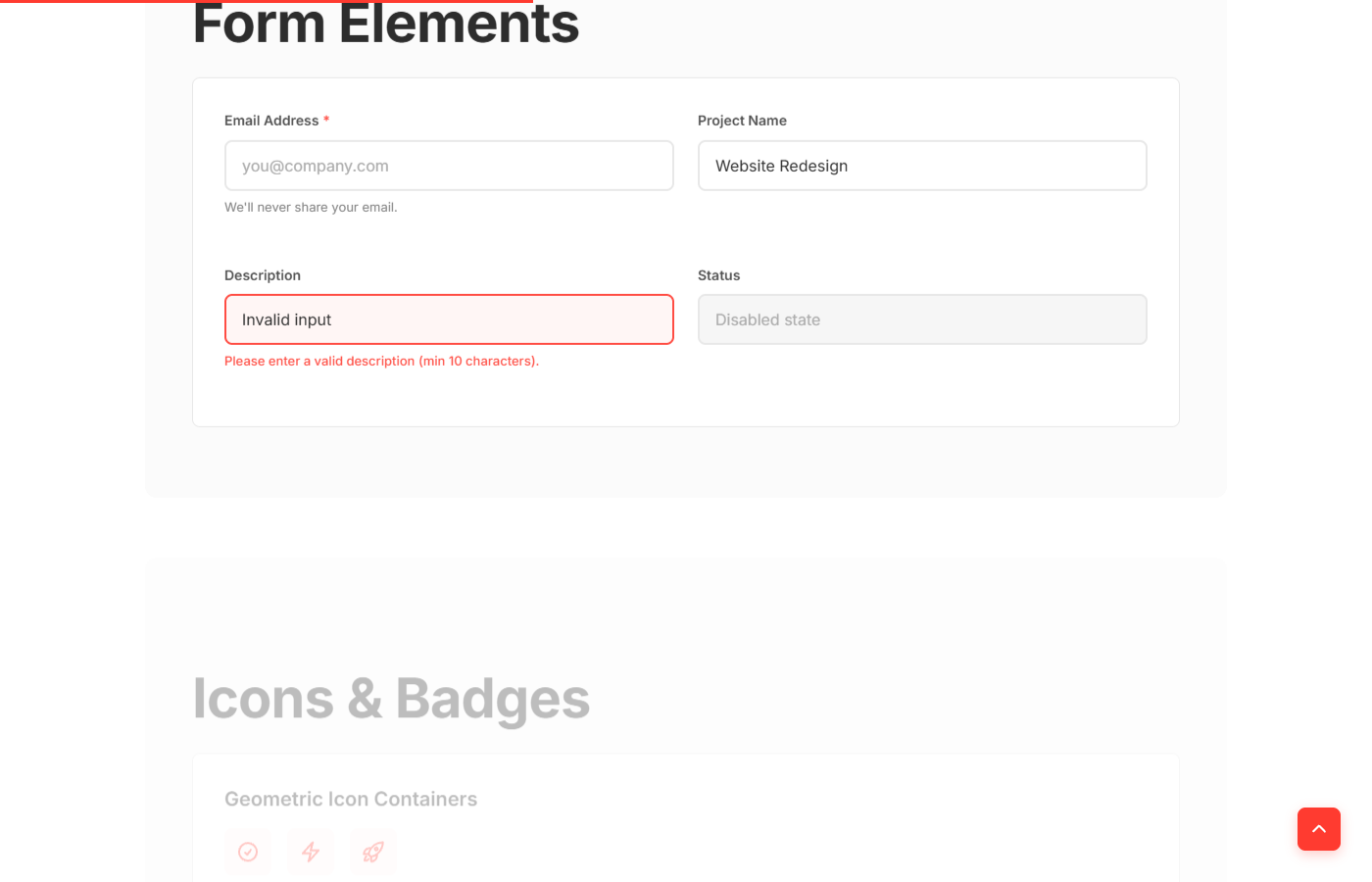Click the red scroll progress bar at top
The width and height of the screenshot is (1372, 882).
[x=265, y=1]
